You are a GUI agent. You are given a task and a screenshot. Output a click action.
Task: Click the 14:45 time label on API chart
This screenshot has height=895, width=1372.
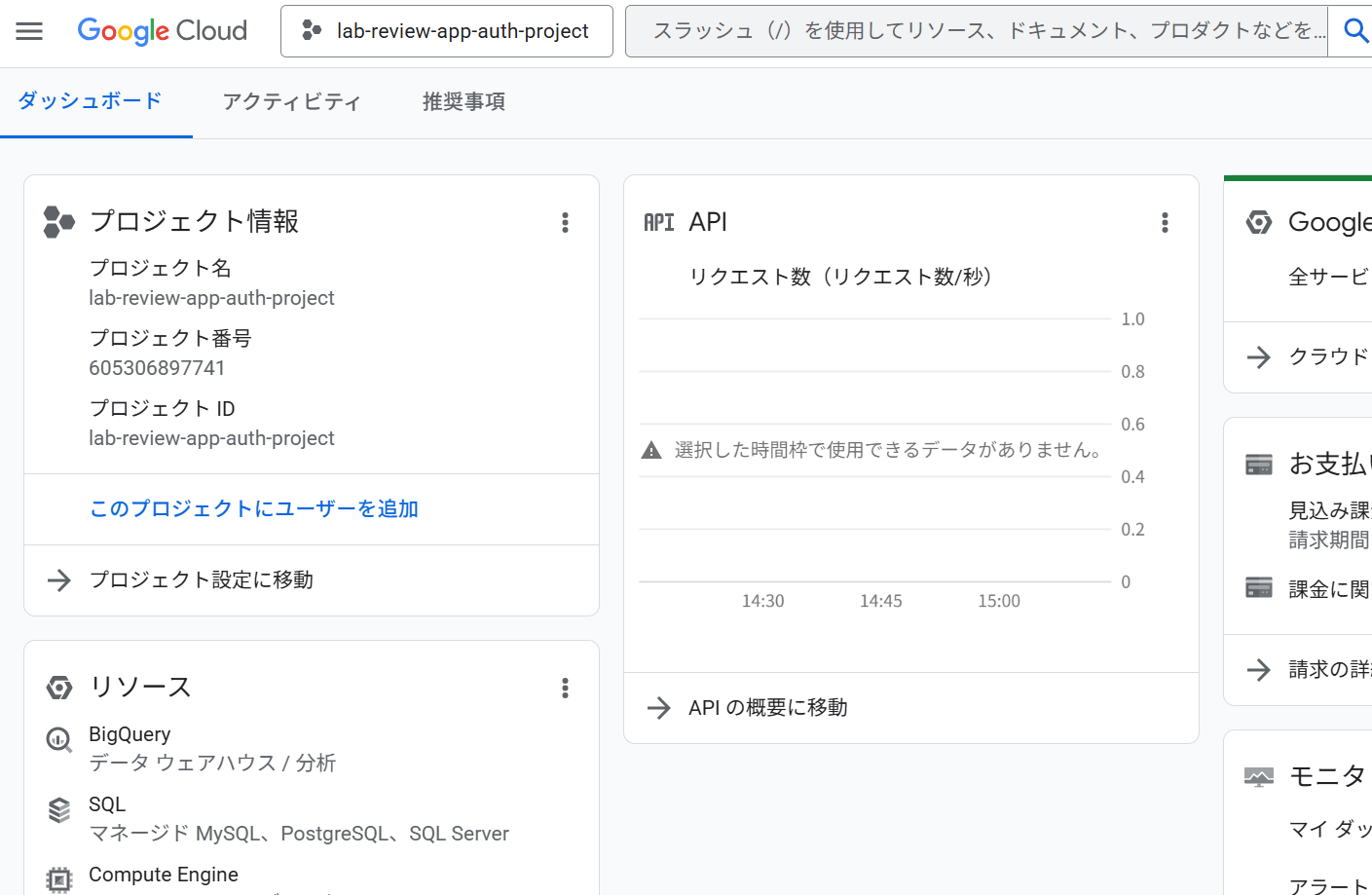point(881,602)
